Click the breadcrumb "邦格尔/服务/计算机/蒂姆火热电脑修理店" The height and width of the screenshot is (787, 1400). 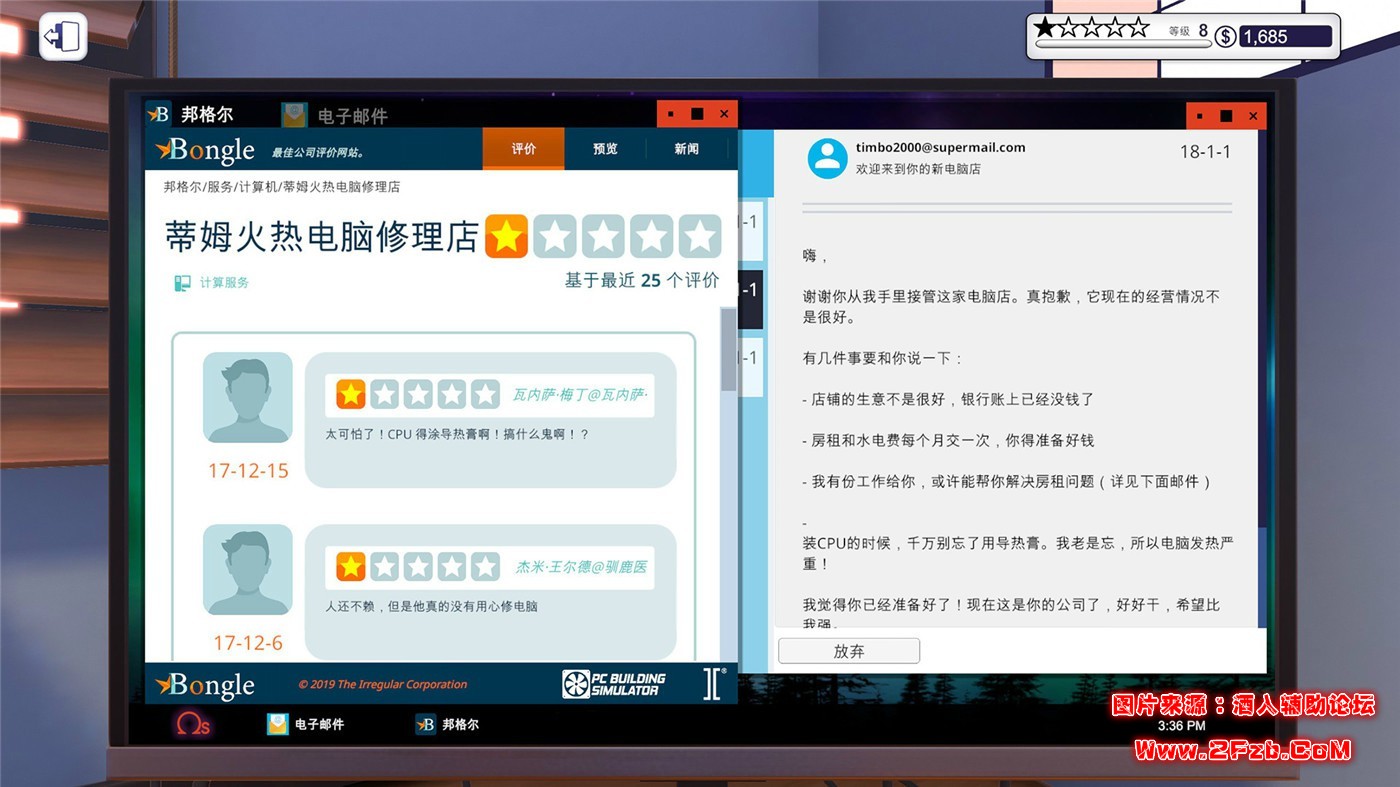point(282,187)
